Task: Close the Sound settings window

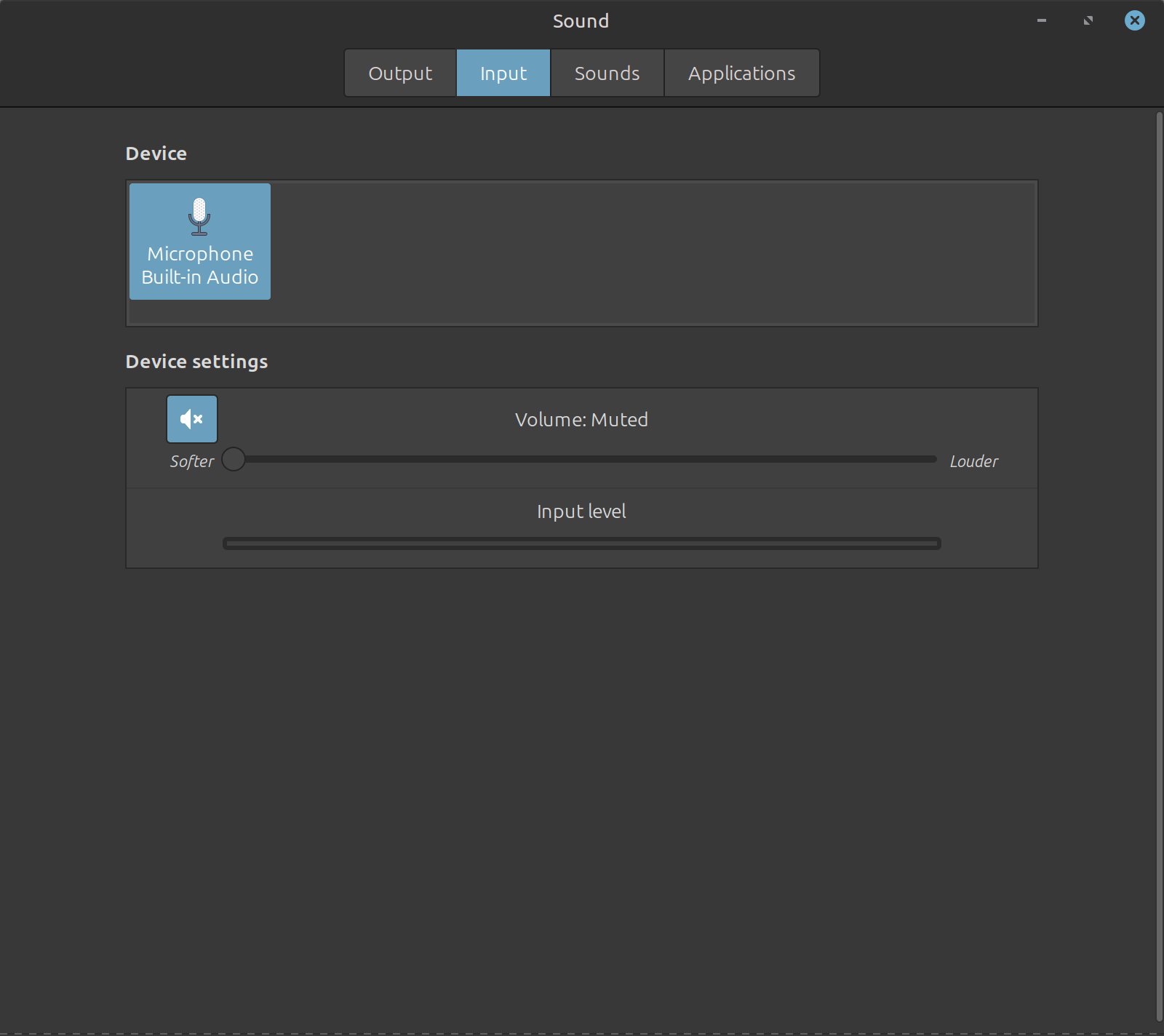Action: pos(1134,20)
